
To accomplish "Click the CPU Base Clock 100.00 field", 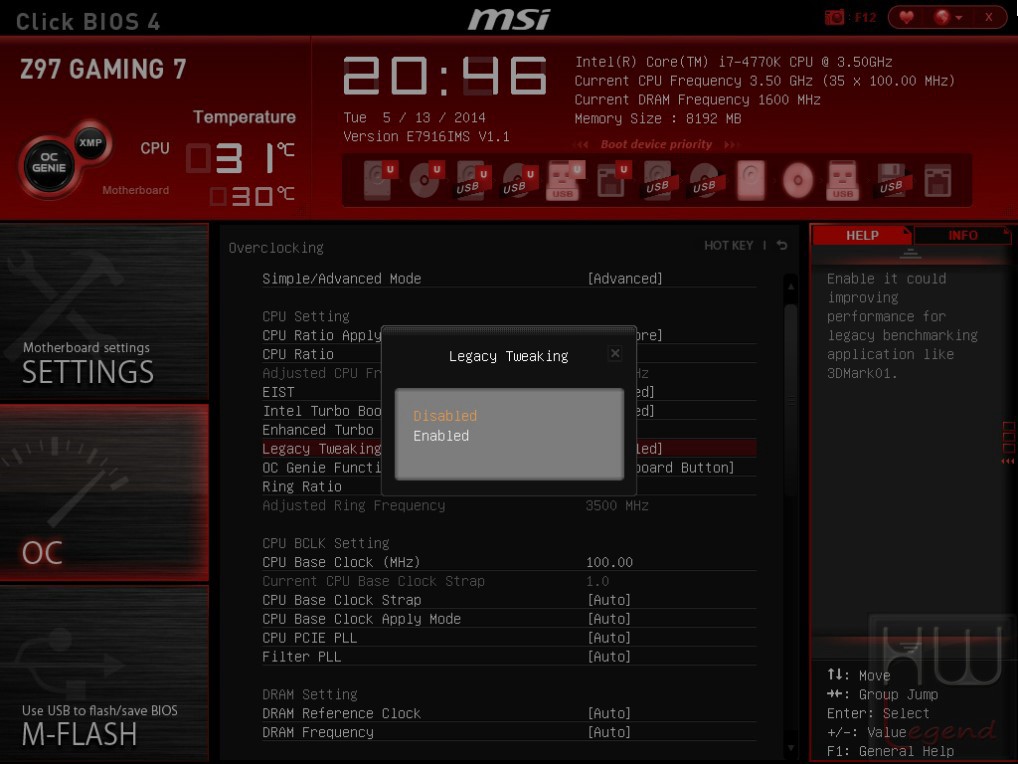I will pyautogui.click(x=609, y=562).
